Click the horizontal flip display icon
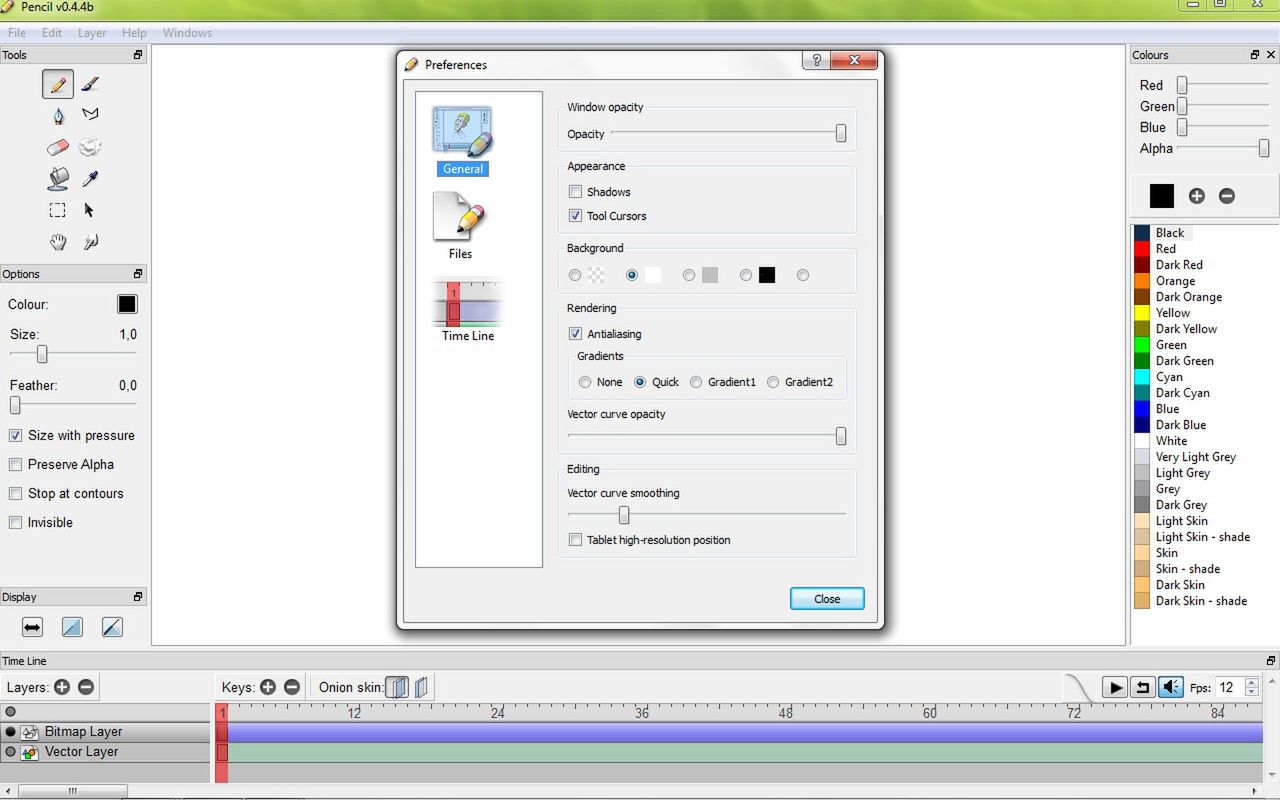 tap(32, 627)
